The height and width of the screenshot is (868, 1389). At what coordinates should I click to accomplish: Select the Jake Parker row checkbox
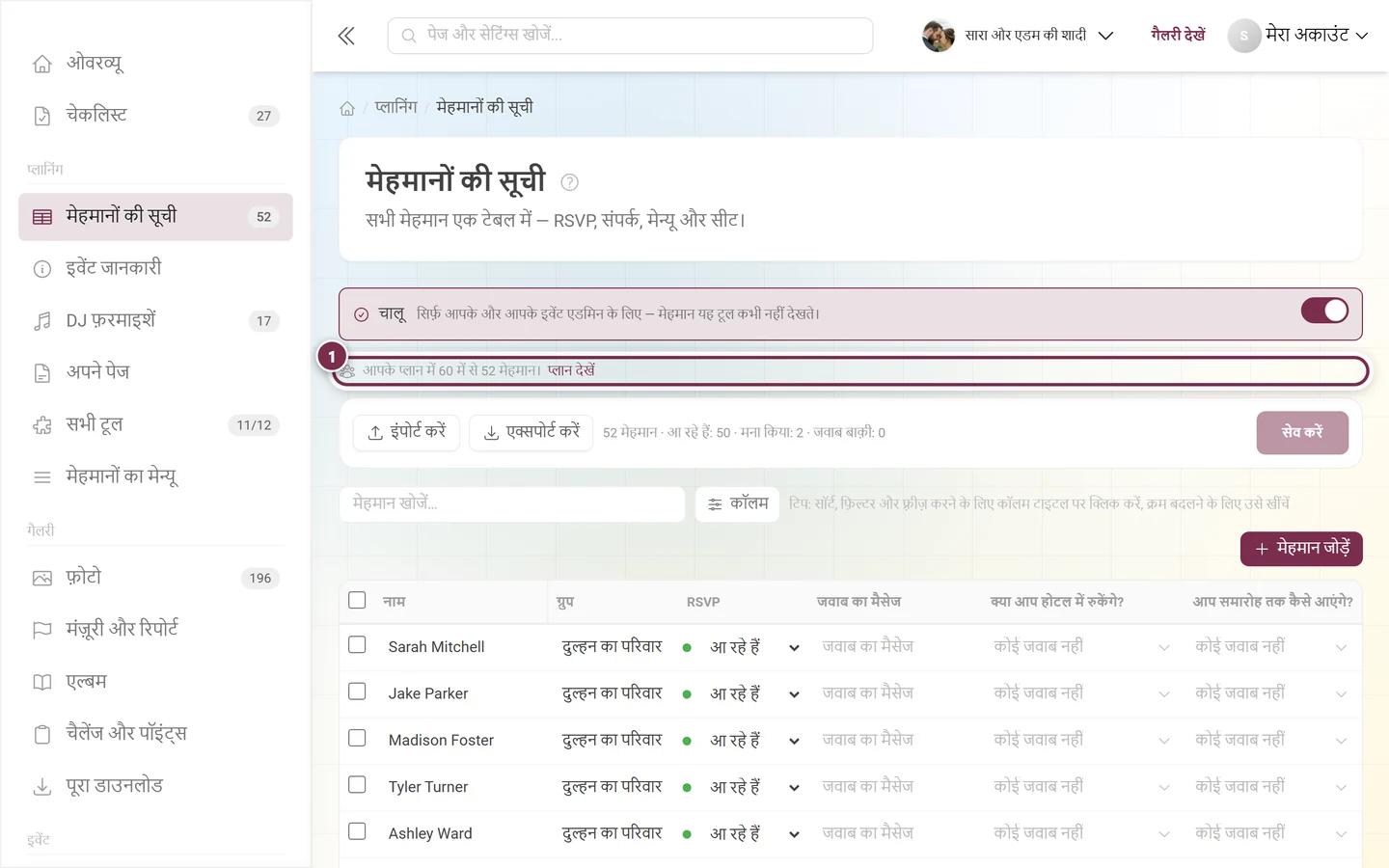point(357,692)
